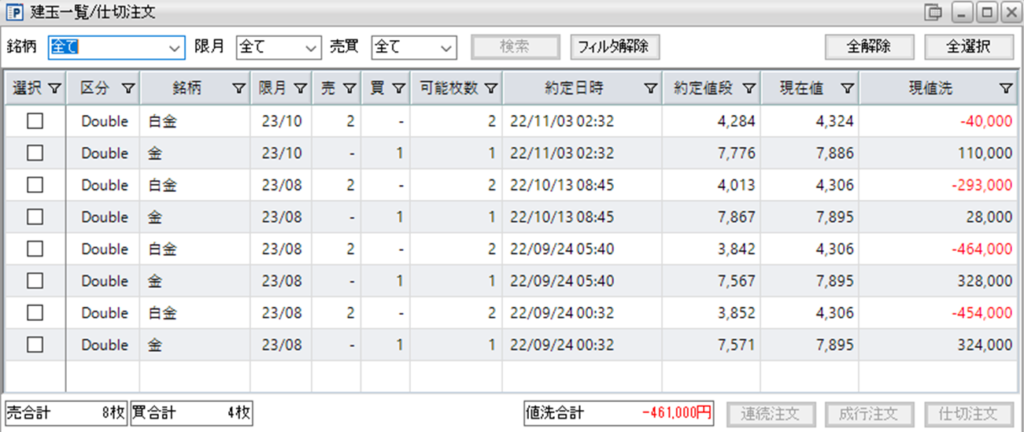Click the 7,571 contract price cell

711,345
